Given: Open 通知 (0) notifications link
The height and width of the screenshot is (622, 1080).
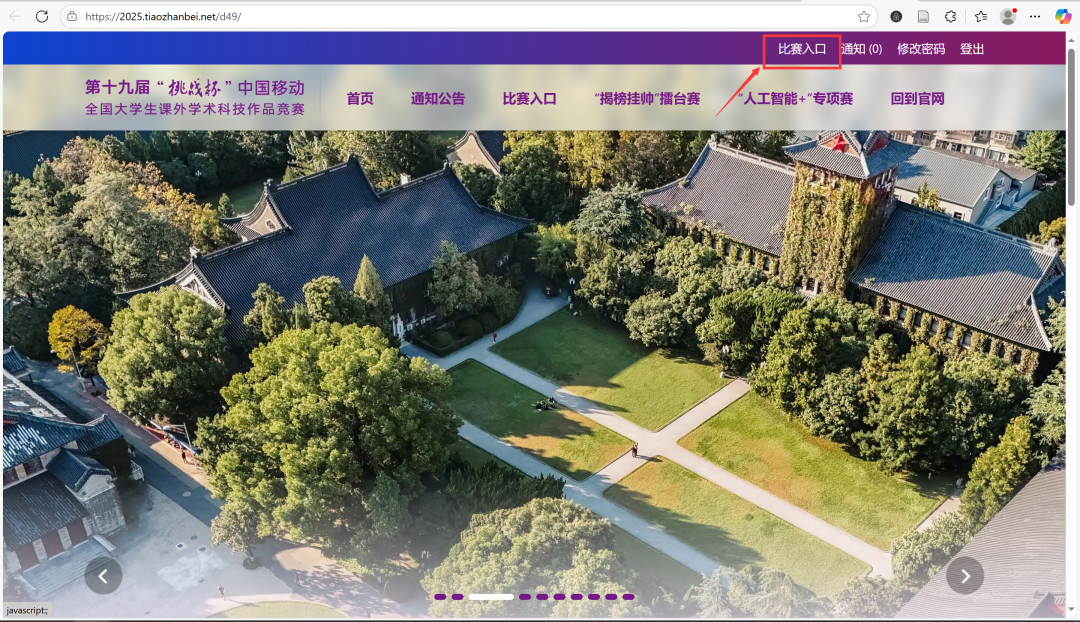Looking at the screenshot, I should click(x=862, y=49).
